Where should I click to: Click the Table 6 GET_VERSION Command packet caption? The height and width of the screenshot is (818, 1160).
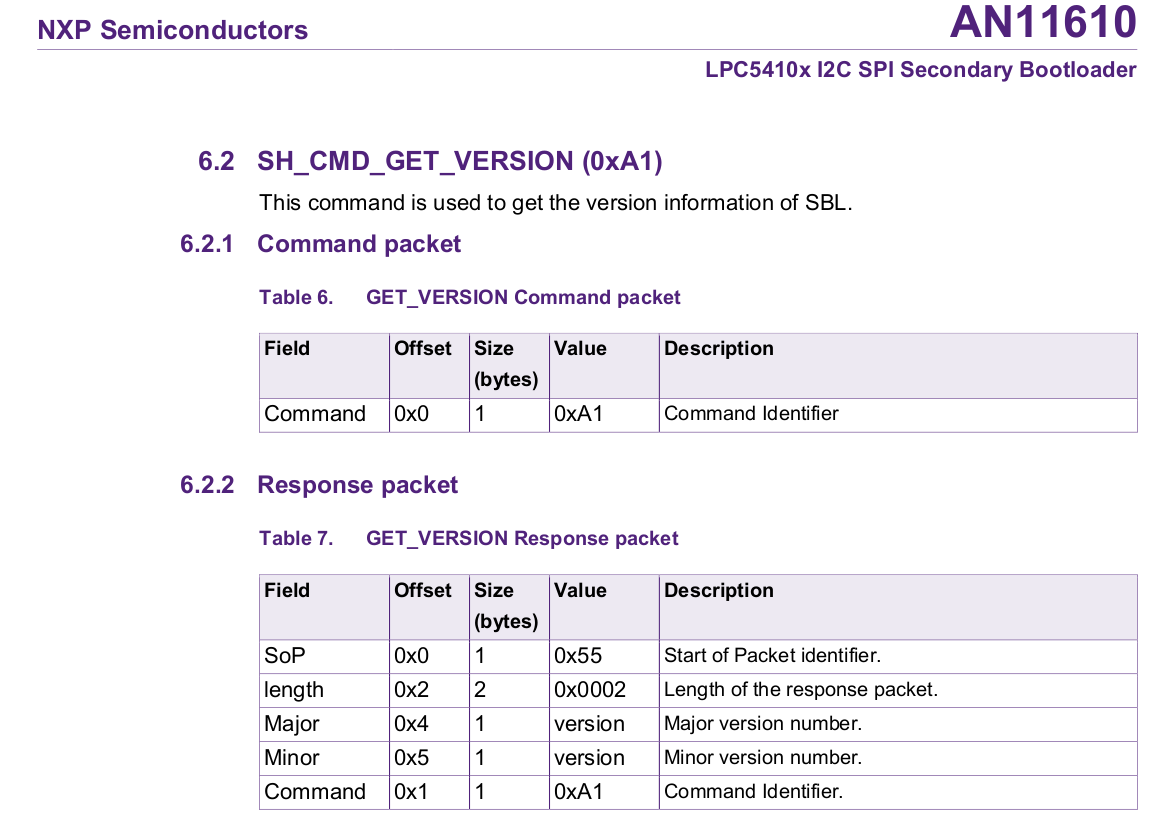point(469,297)
